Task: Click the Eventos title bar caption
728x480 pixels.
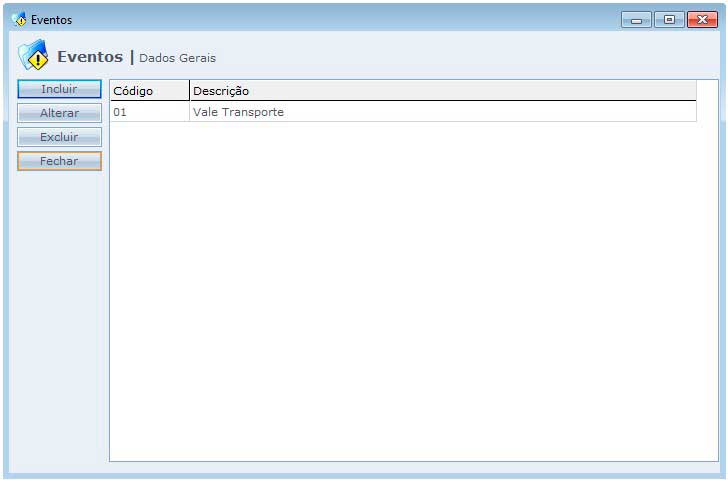Action: [x=52, y=20]
